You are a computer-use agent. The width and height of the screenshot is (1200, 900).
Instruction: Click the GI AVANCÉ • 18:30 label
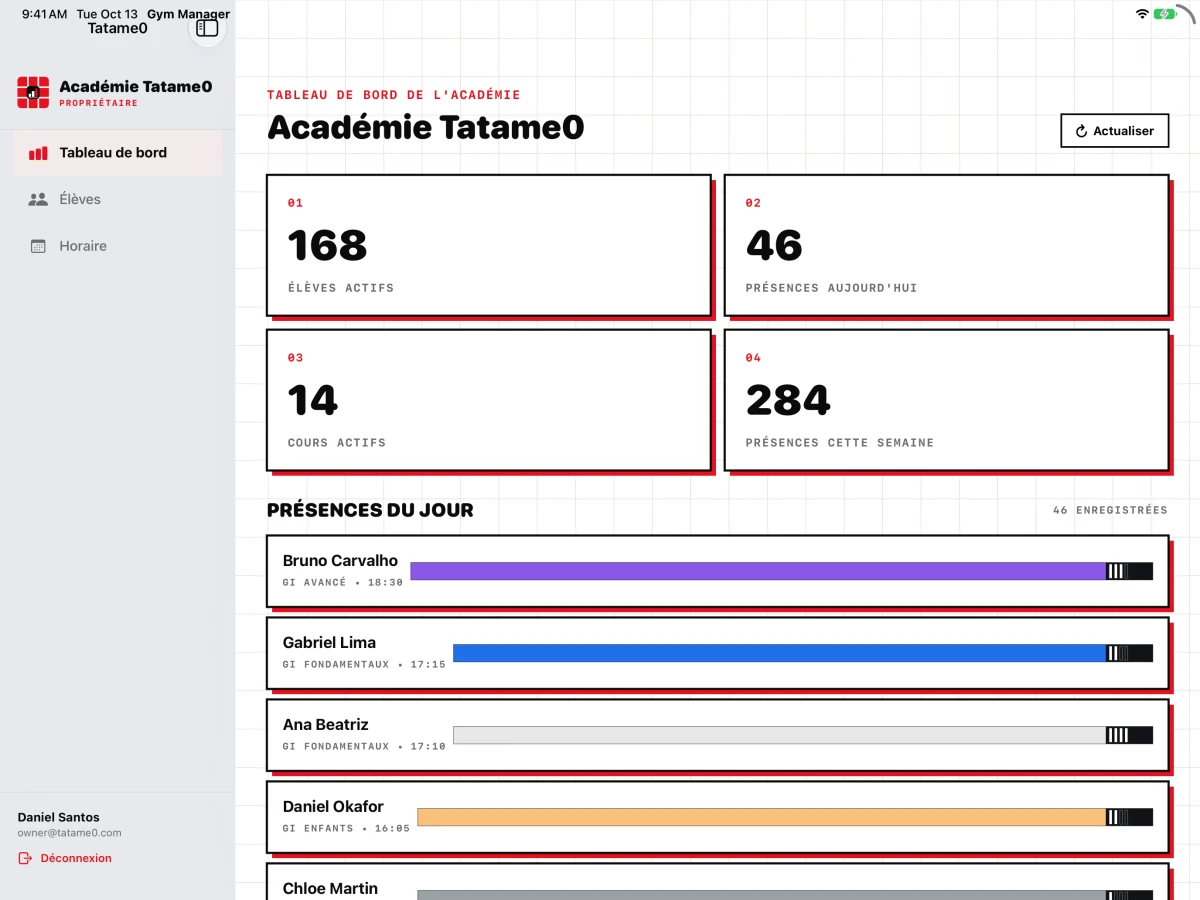point(343,582)
